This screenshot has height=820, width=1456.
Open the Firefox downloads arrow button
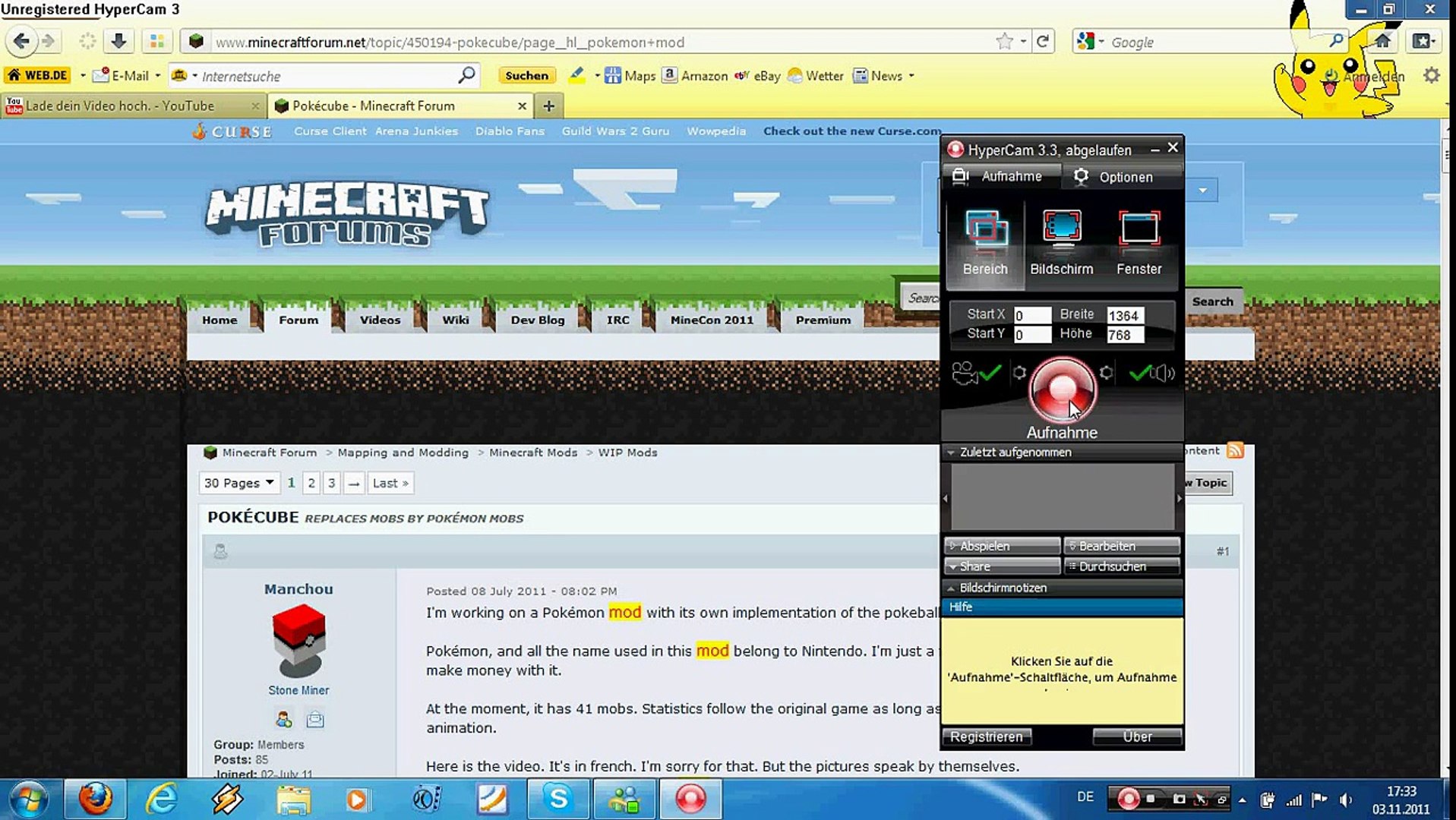pos(118,41)
